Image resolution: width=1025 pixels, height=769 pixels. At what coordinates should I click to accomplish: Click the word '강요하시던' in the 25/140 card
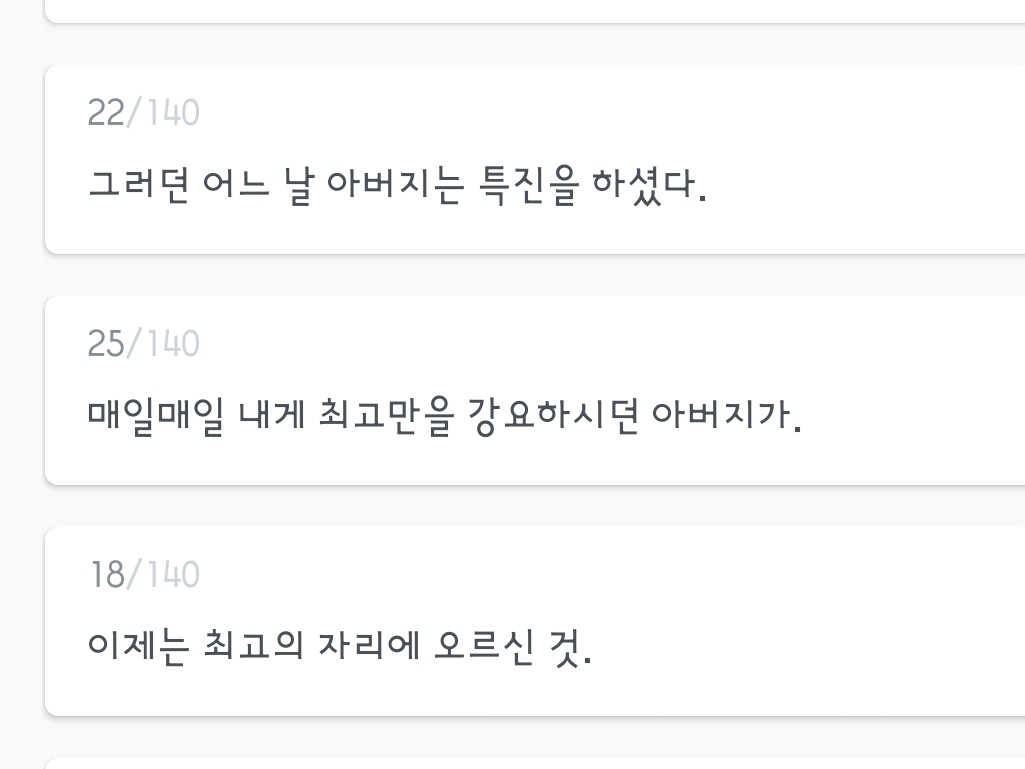[552, 415]
